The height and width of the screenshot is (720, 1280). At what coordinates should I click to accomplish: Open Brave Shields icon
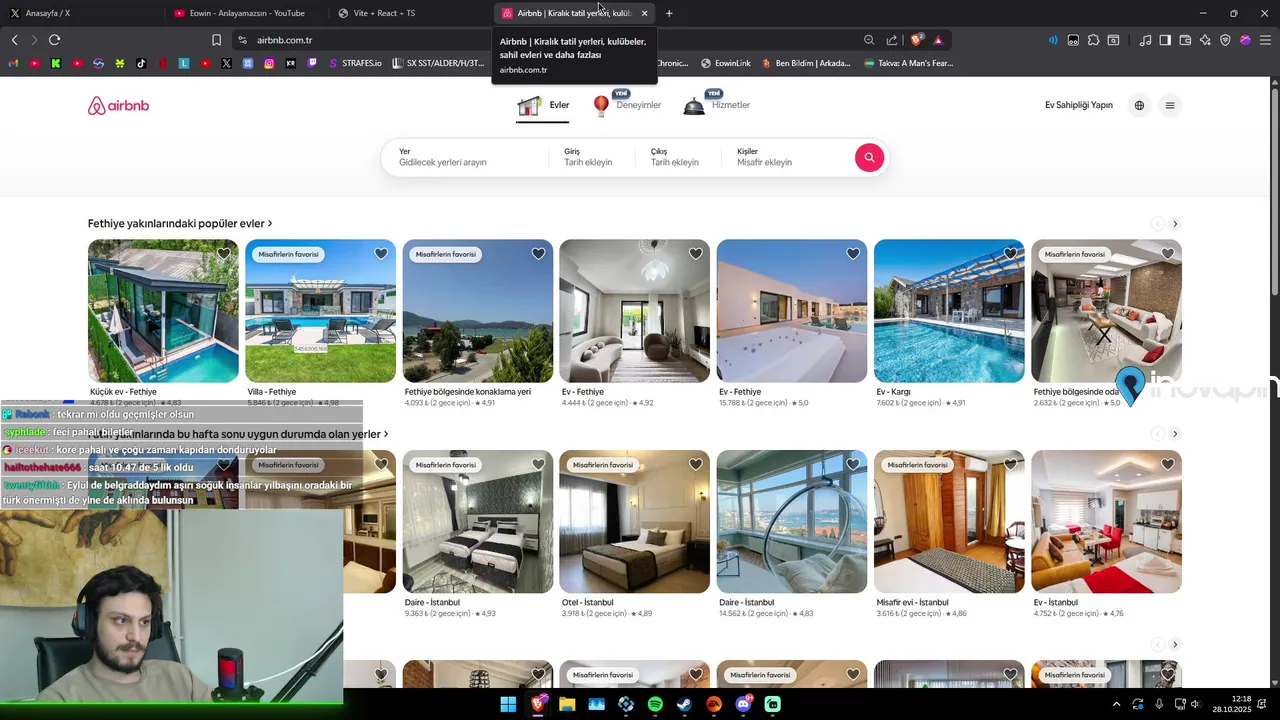coord(916,40)
